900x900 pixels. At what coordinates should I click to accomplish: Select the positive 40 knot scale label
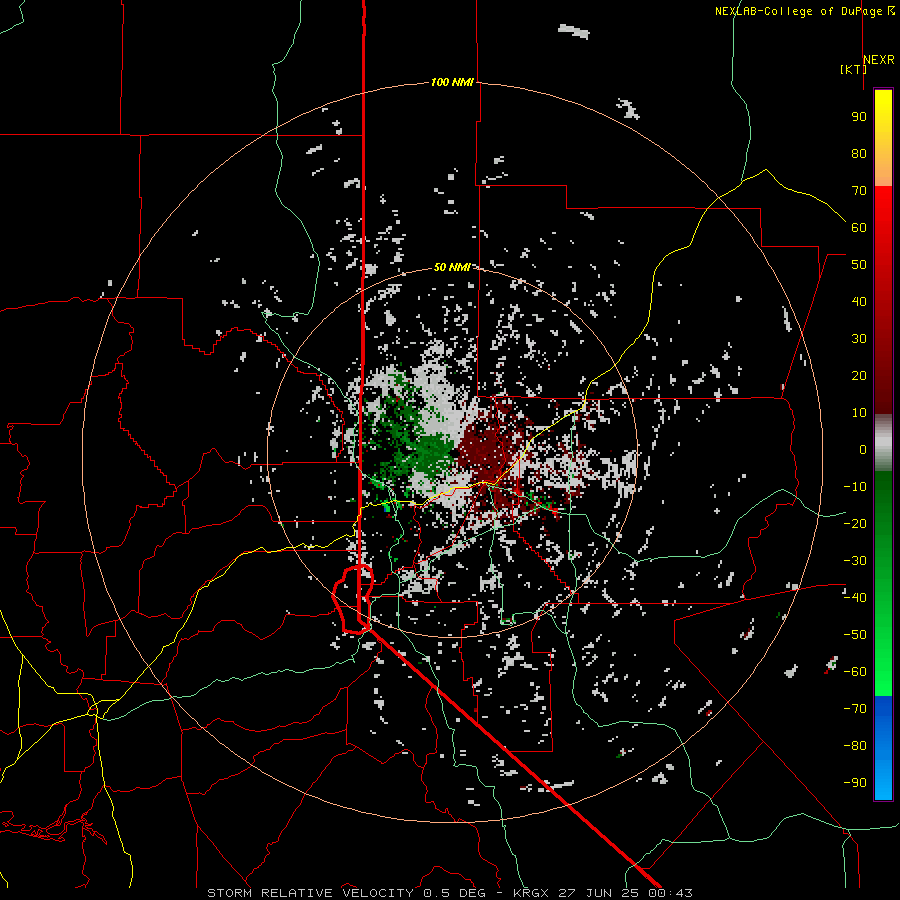tap(859, 301)
